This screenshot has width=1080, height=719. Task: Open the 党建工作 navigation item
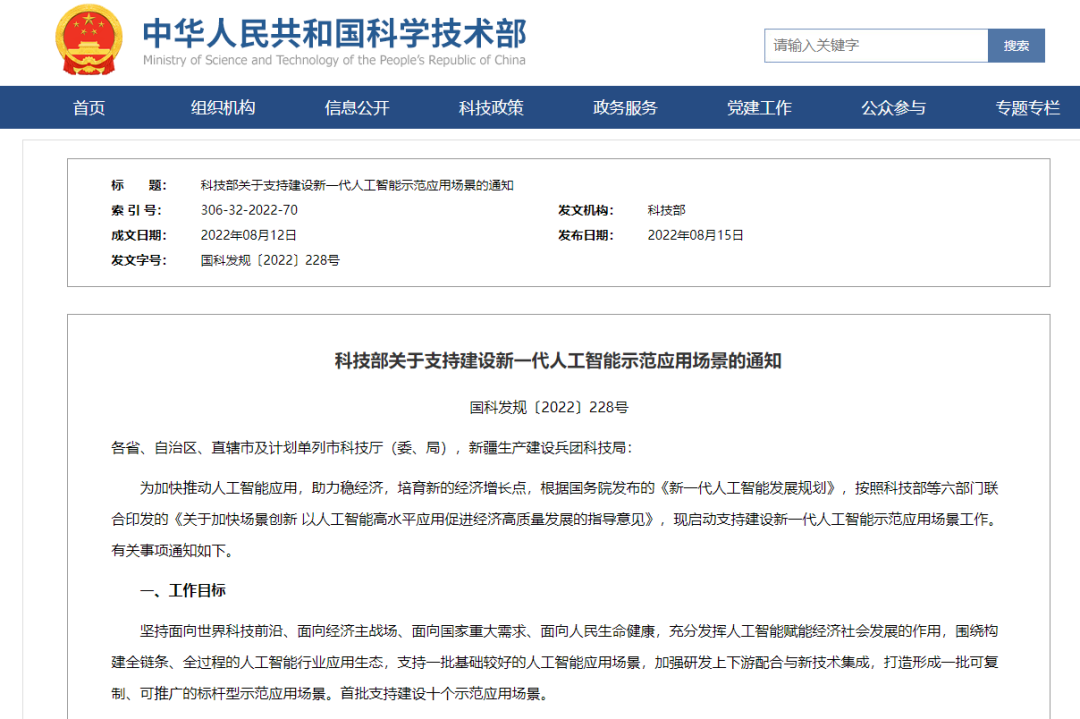click(x=759, y=107)
